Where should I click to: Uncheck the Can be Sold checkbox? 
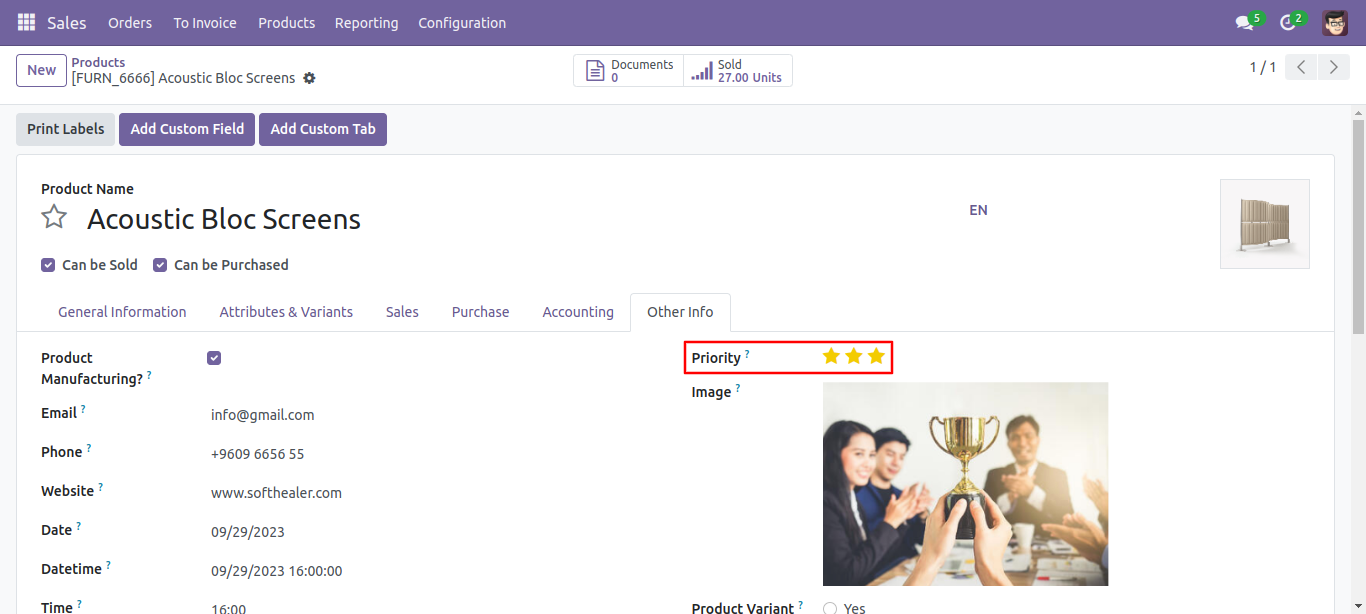(48, 265)
